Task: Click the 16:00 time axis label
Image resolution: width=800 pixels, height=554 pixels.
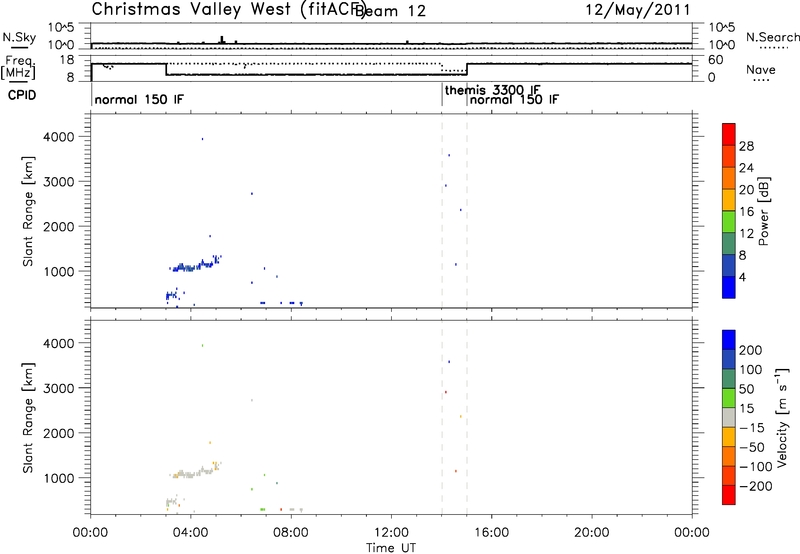Action: [x=491, y=533]
